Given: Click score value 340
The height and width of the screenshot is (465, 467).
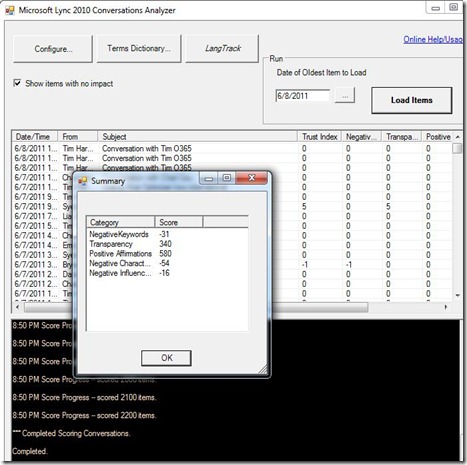Looking at the screenshot, I should pos(165,244).
